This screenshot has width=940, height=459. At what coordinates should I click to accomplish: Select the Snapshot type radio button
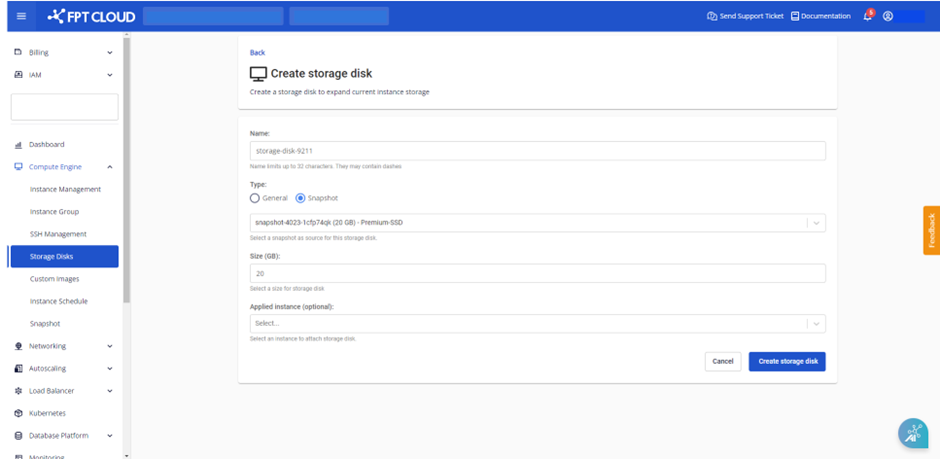[x=300, y=198]
